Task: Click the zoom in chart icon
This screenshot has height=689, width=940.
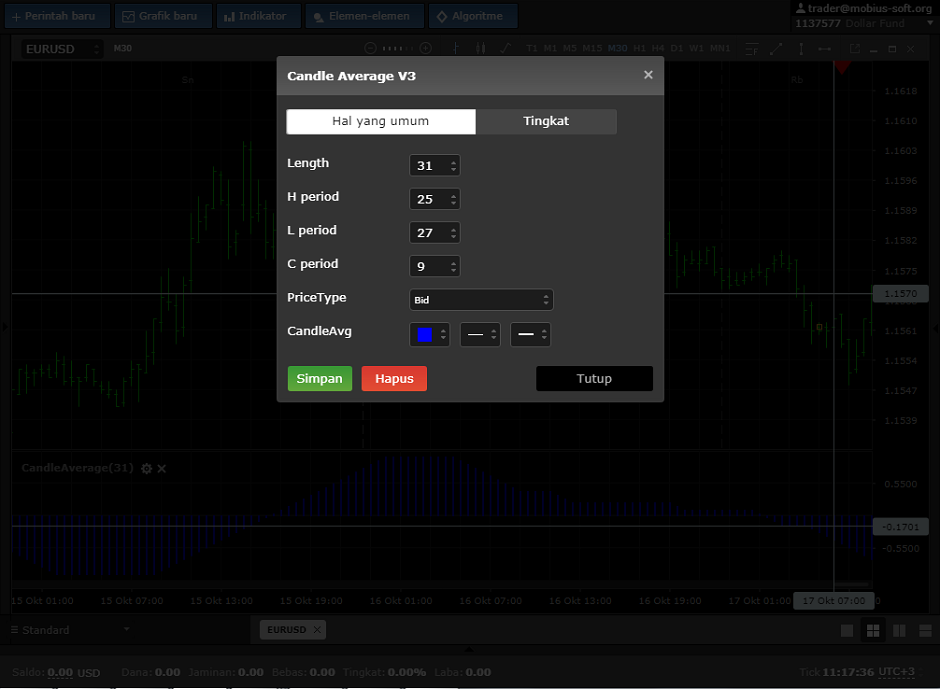Action: point(425,48)
